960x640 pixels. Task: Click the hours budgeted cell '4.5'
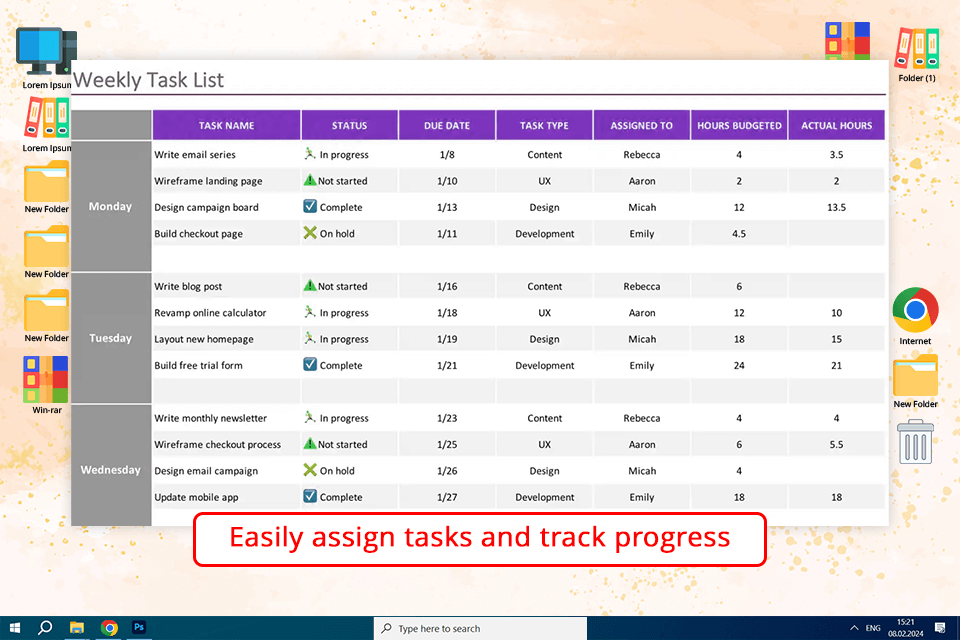click(x=739, y=233)
